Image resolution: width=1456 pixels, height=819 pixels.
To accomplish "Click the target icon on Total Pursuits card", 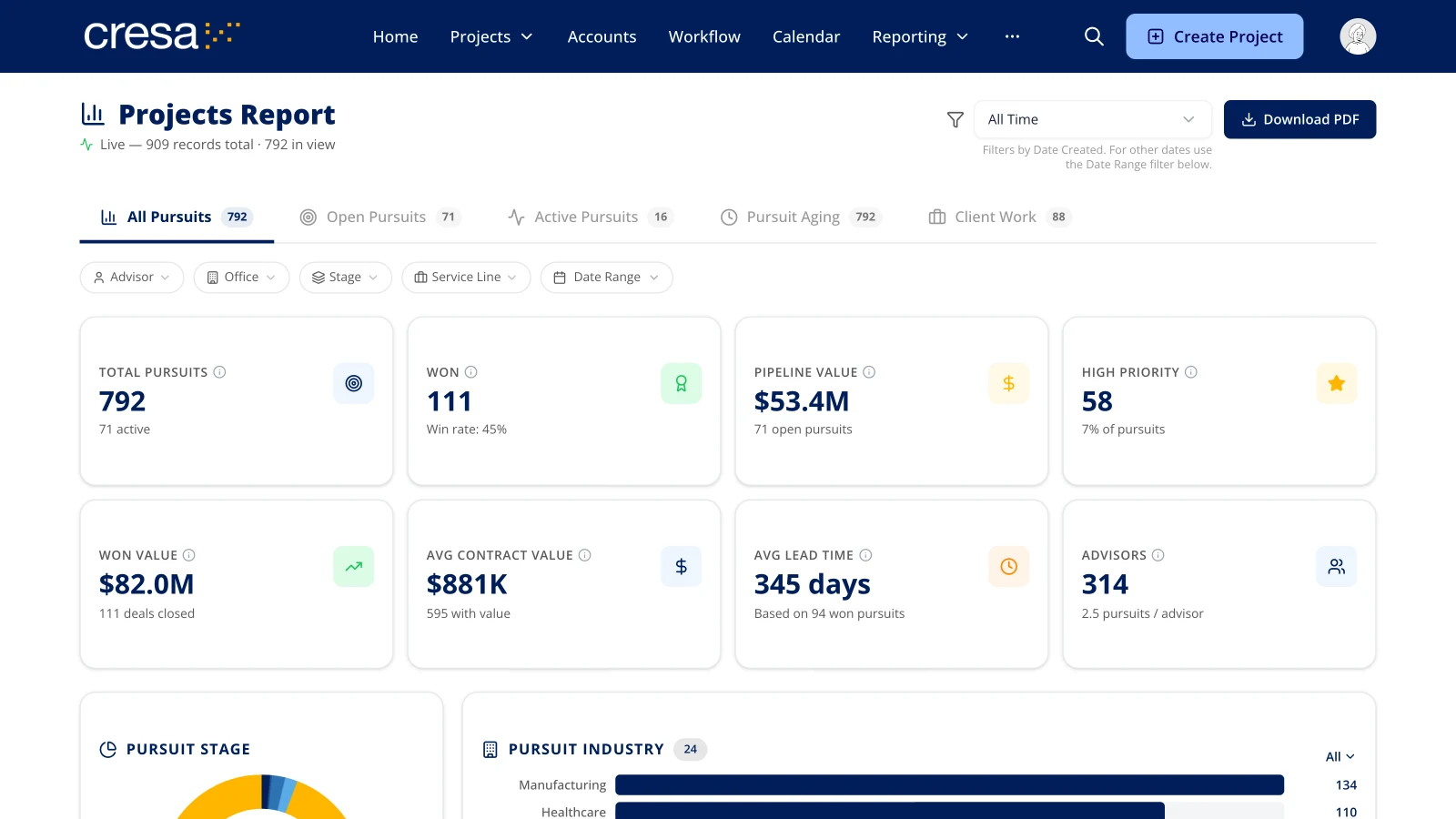I will tap(354, 384).
